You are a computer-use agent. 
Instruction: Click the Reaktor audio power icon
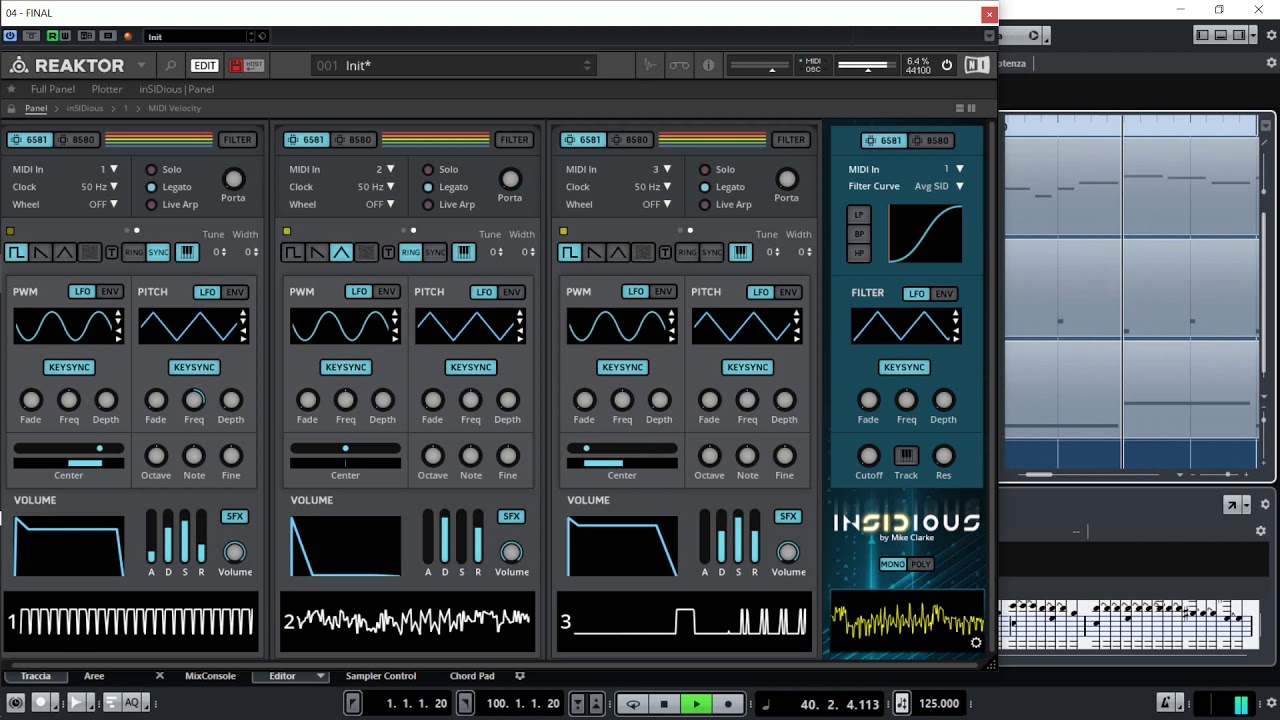[x=946, y=66]
